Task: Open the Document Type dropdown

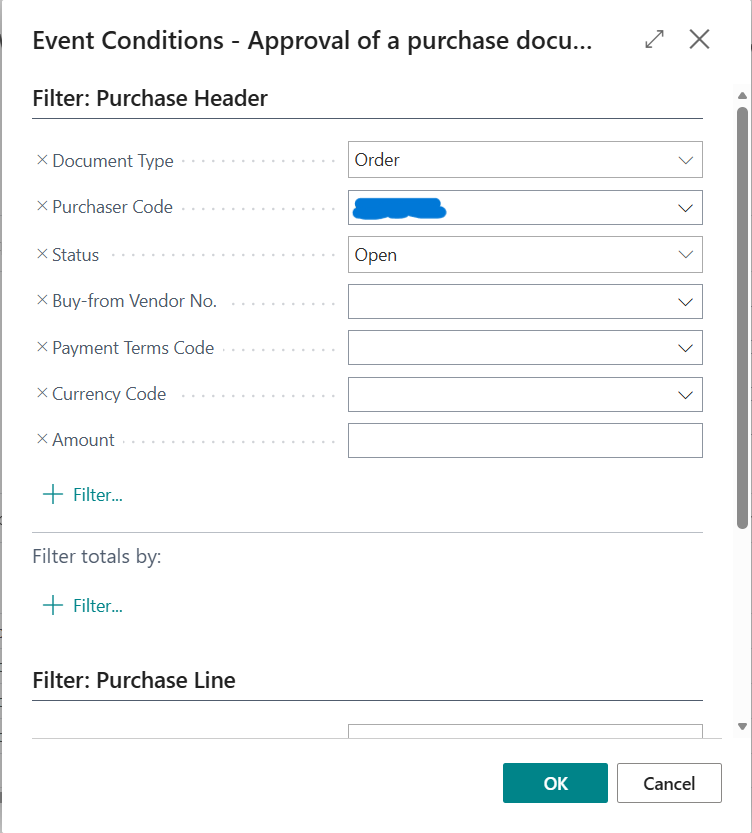Action: pyautogui.click(x=685, y=160)
